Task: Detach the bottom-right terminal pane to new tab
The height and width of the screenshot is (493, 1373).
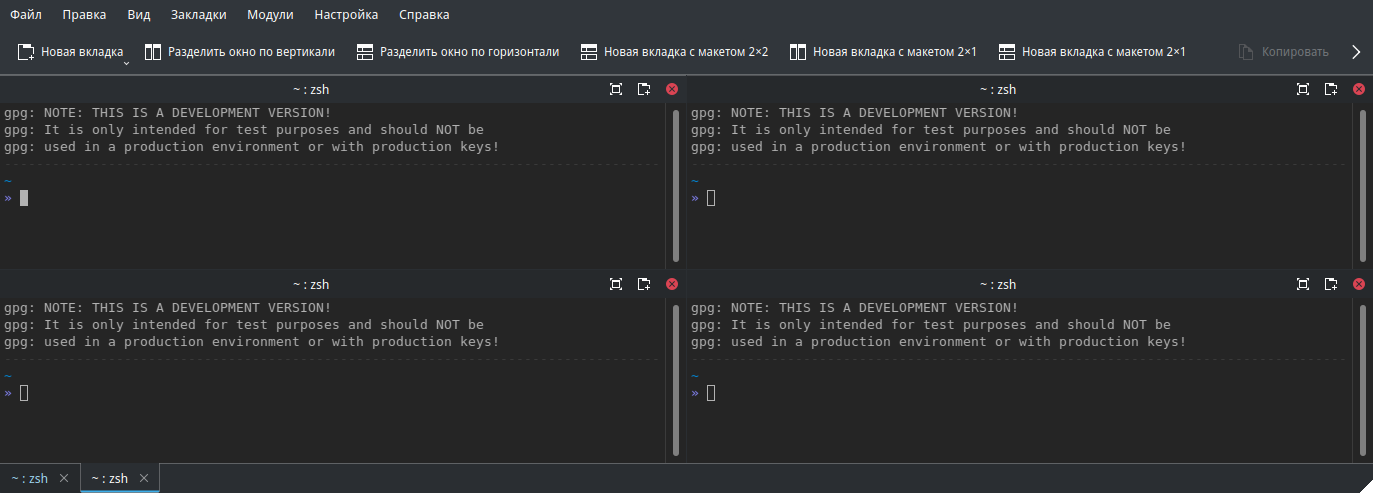Action: click(1331, 285)
